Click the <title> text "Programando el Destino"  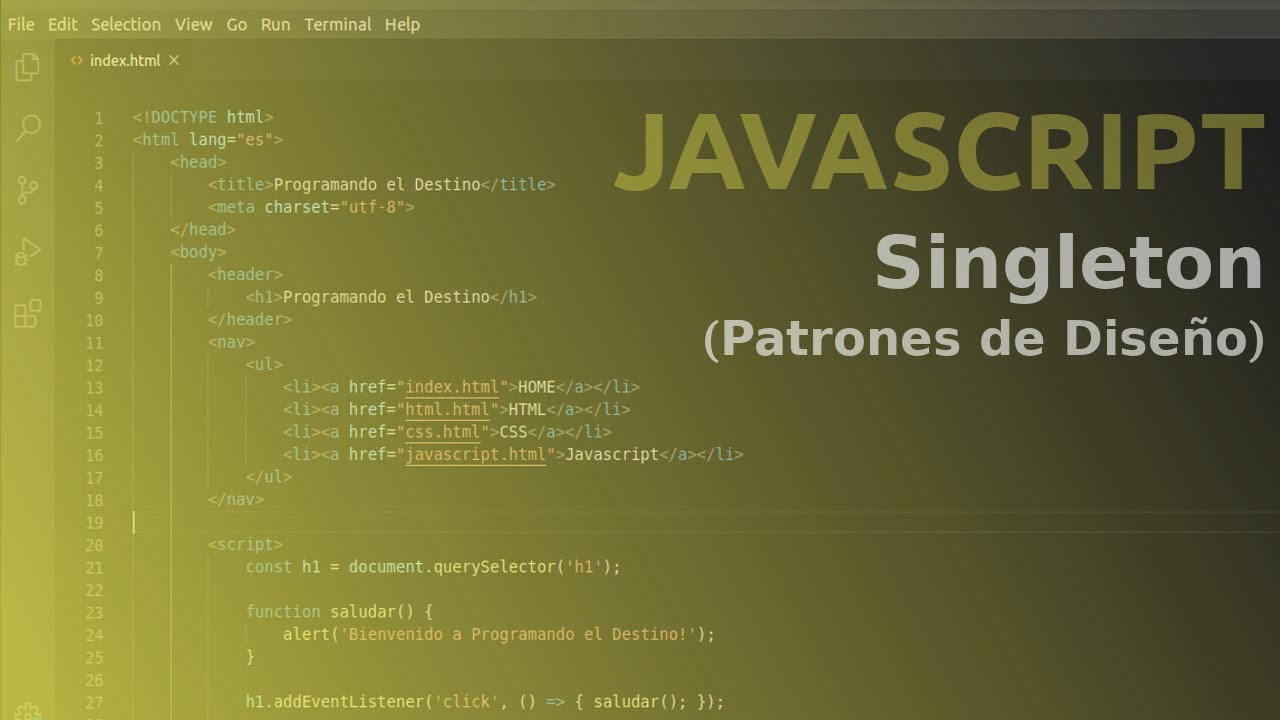(x=377, y=185)
